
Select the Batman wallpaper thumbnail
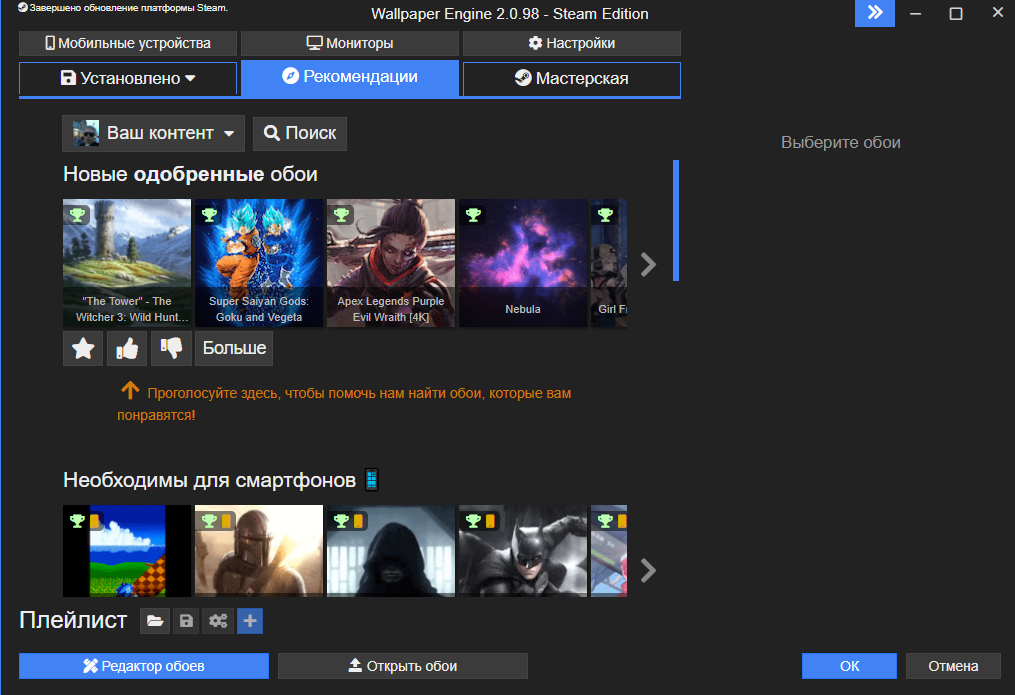523,551
